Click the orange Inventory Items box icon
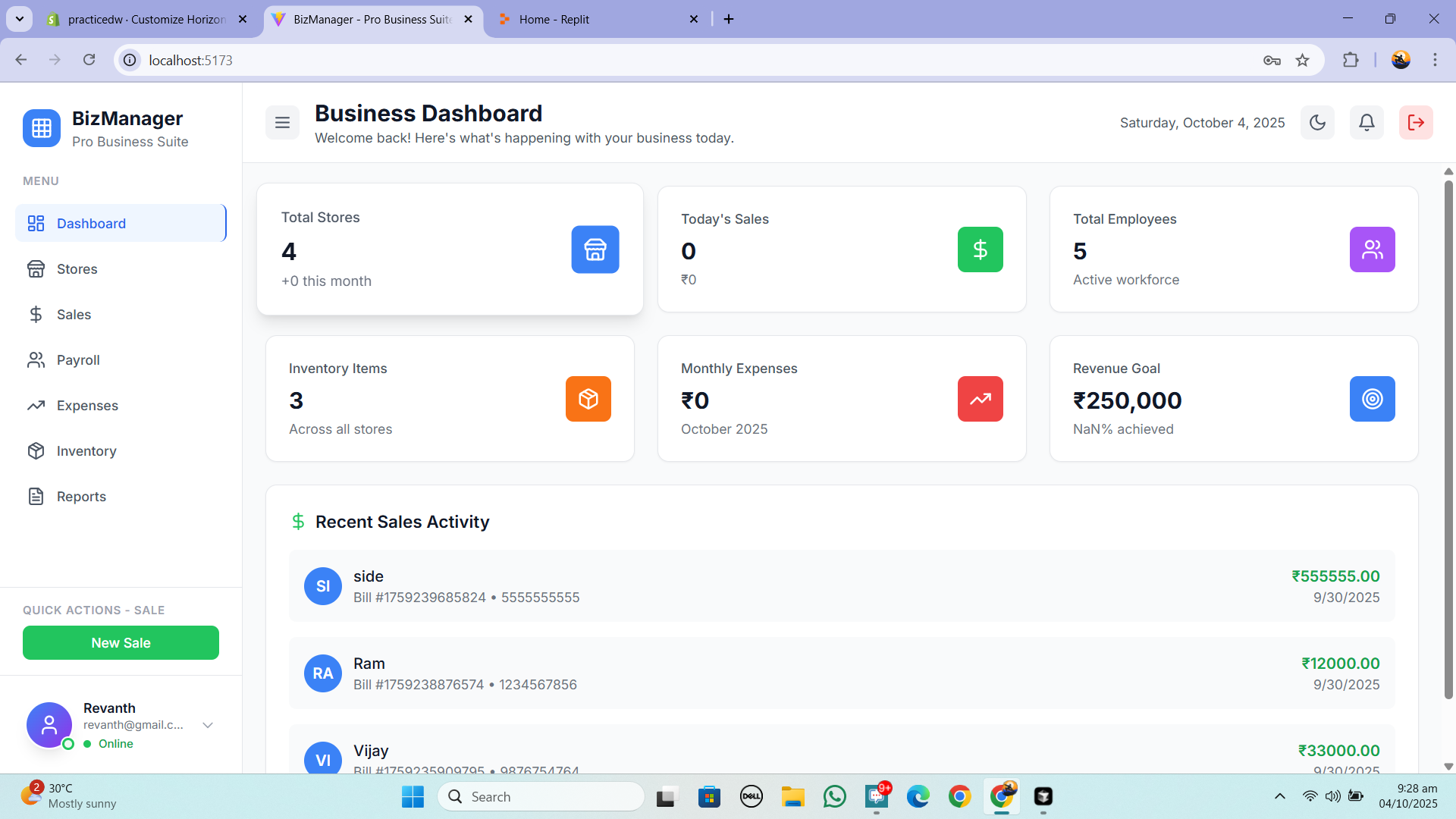The height and width of the screenshot is (819, 1456). pyautogui.click(x=588, y=399)
